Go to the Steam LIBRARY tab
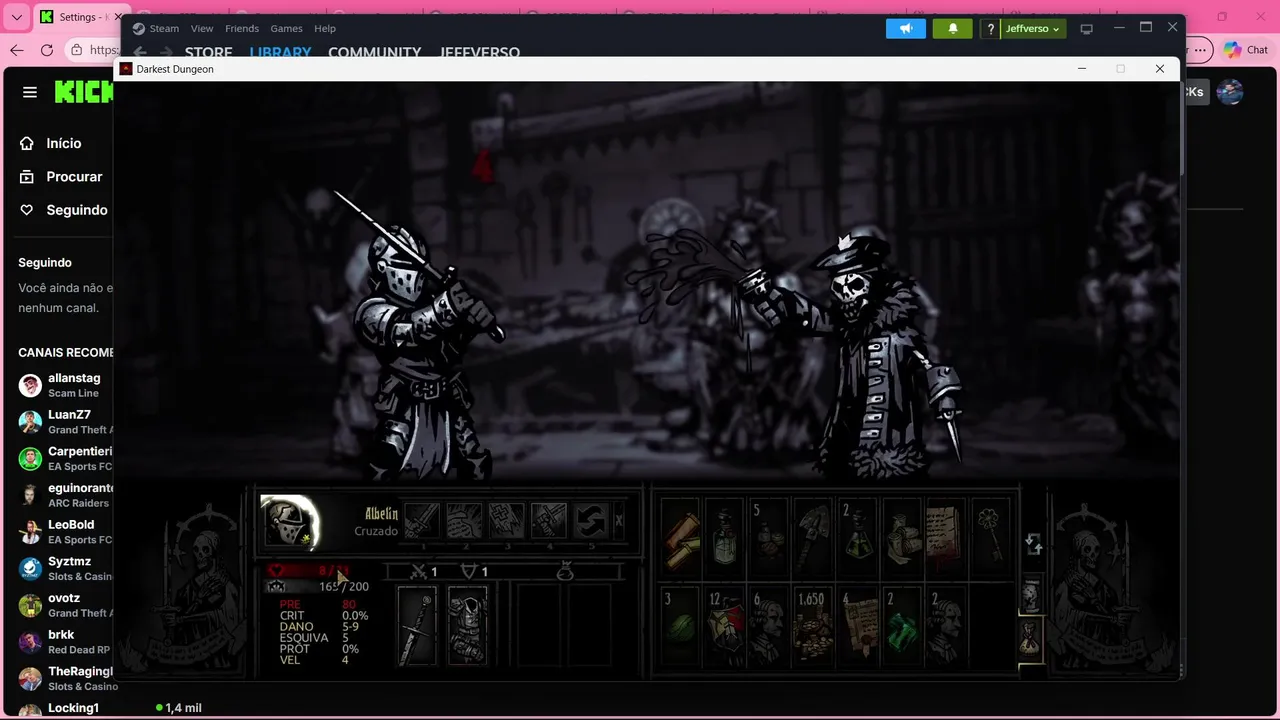 [x=280, y=52]
